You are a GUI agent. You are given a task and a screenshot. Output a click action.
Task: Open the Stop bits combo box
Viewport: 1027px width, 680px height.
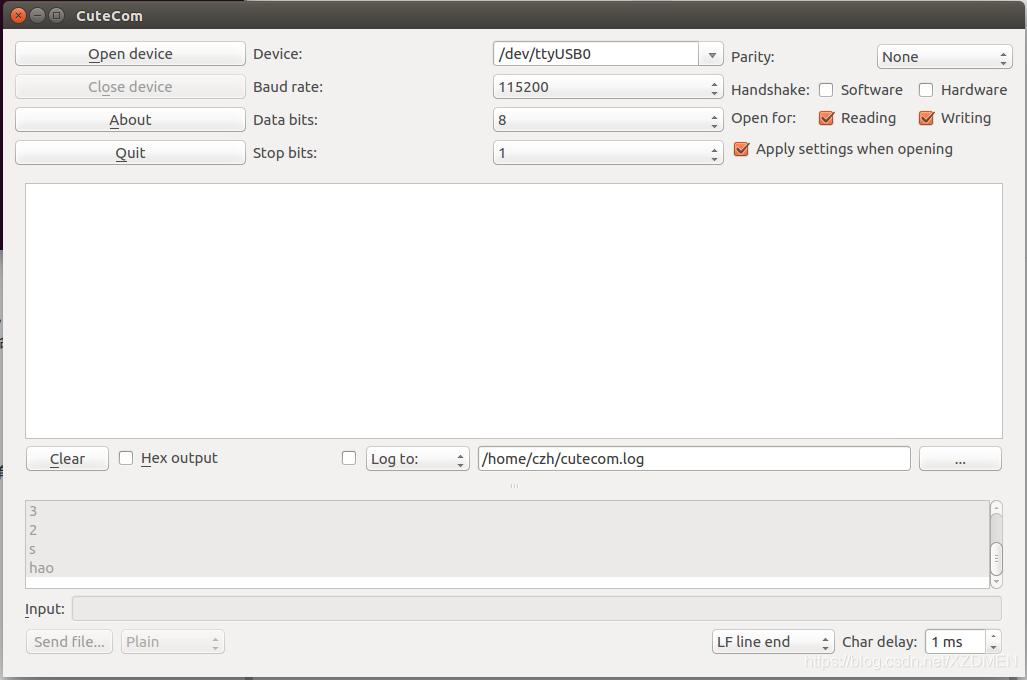point(608,153)
